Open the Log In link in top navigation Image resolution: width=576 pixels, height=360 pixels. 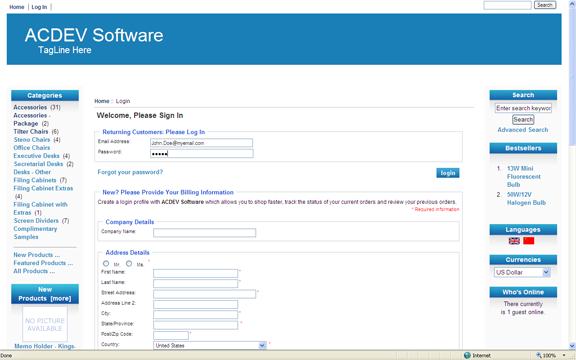39,7
